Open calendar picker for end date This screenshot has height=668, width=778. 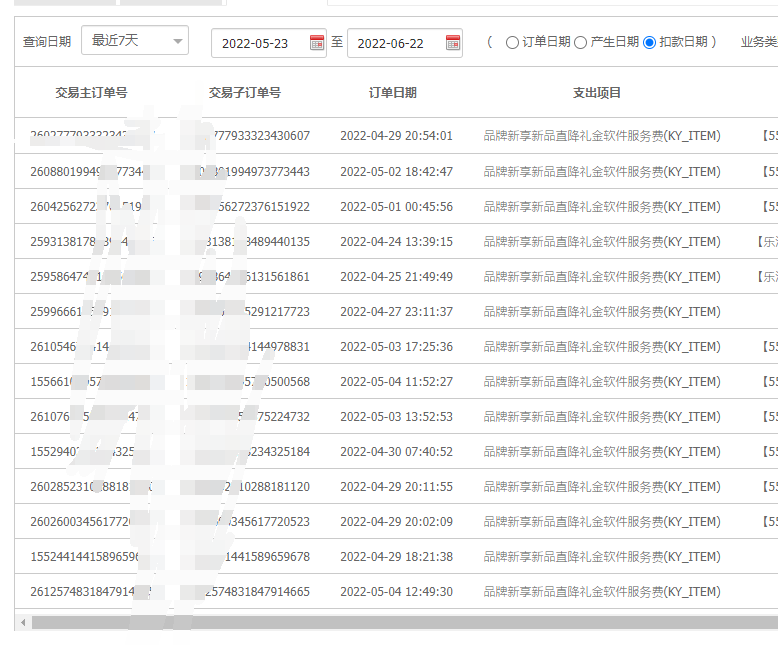453,42
